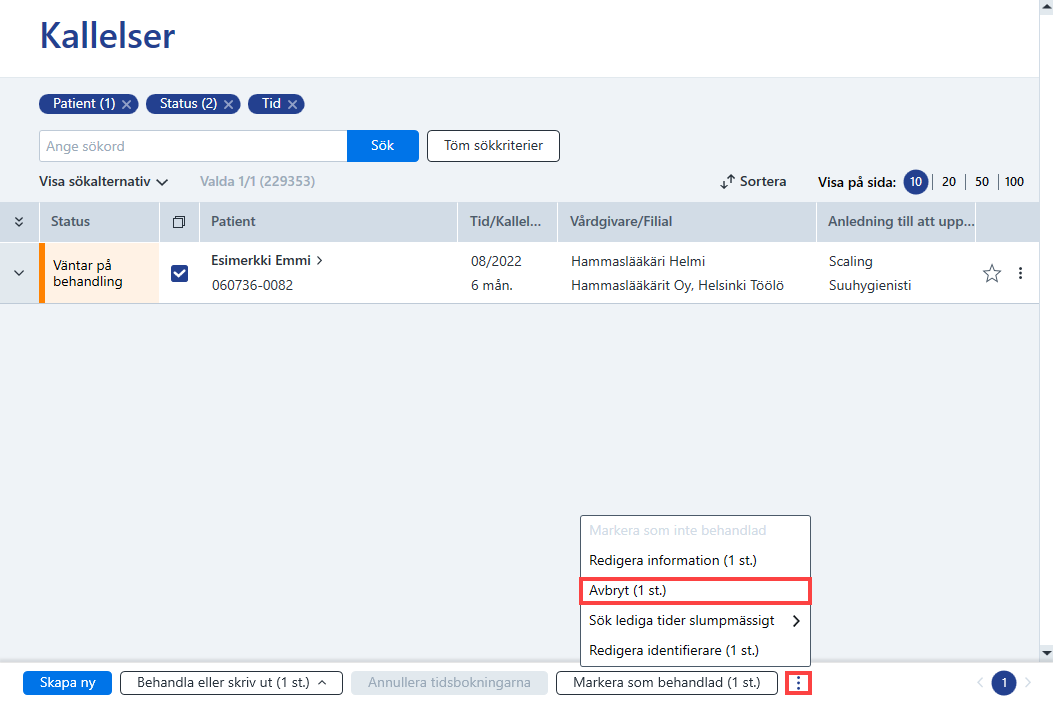Remove the Tid filter chip

292,104
